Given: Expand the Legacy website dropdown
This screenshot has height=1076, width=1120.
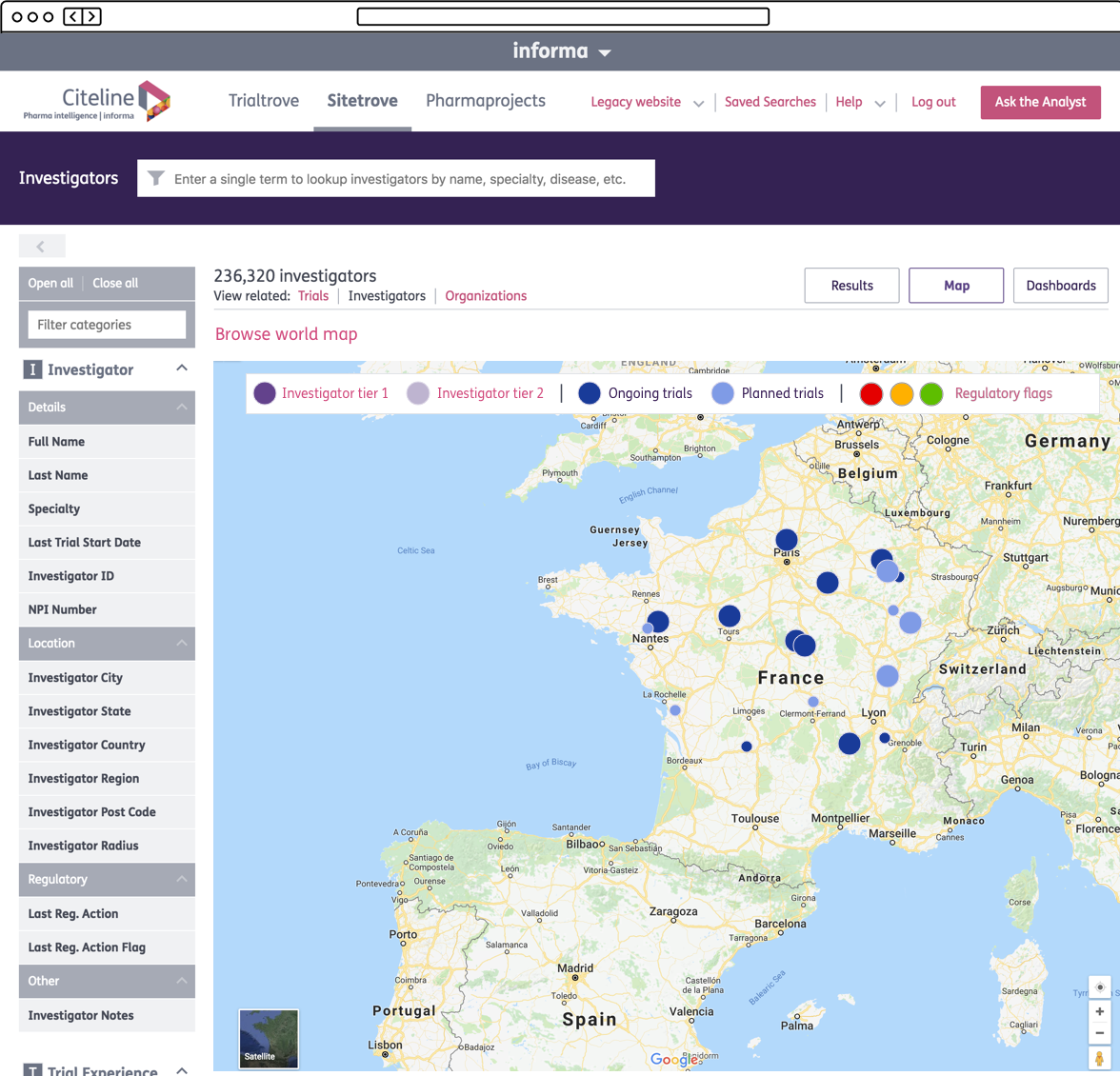Looking at the screenshot, I should 698,103.
